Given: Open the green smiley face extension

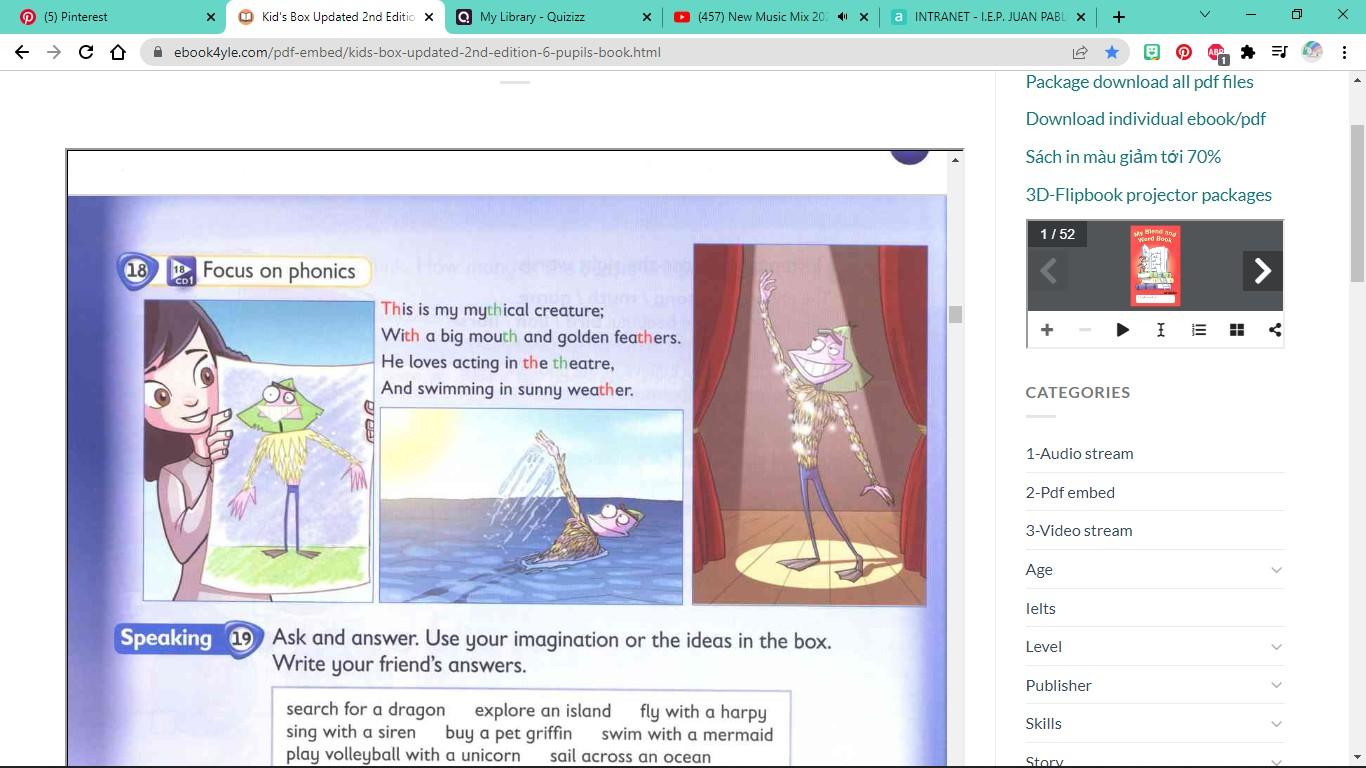Looking at the screenshot, I should [x=1152, y=52].
